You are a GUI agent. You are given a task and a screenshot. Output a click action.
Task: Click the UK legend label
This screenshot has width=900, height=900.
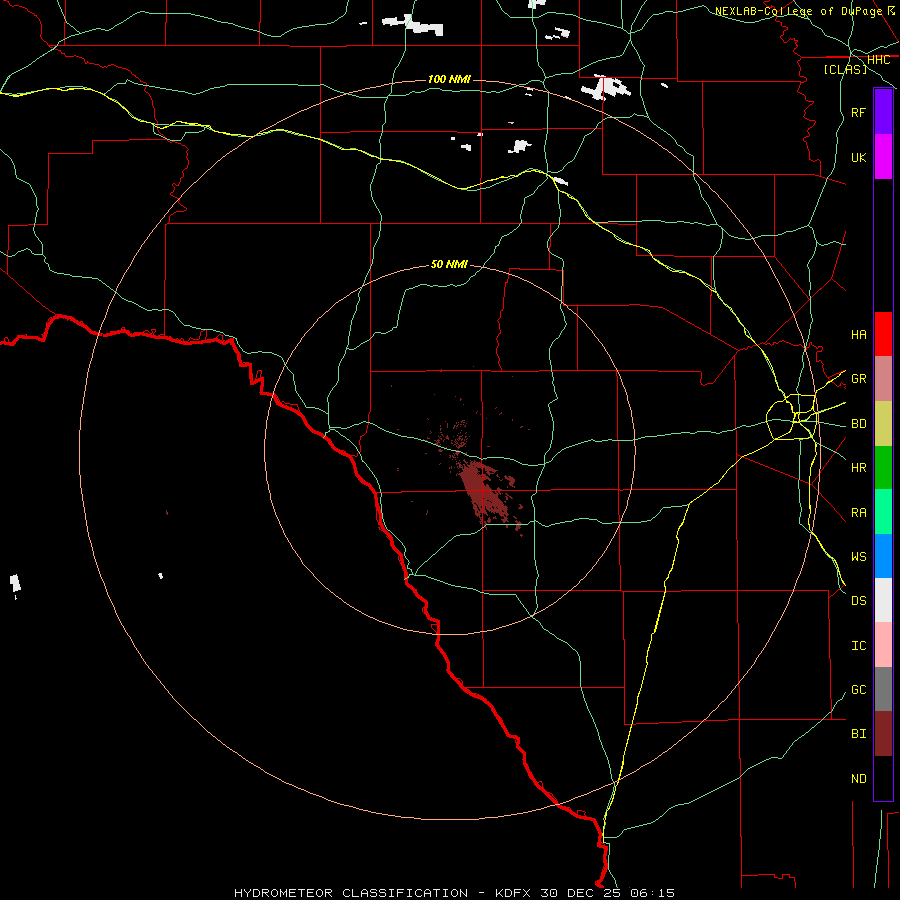pos(859,157)
